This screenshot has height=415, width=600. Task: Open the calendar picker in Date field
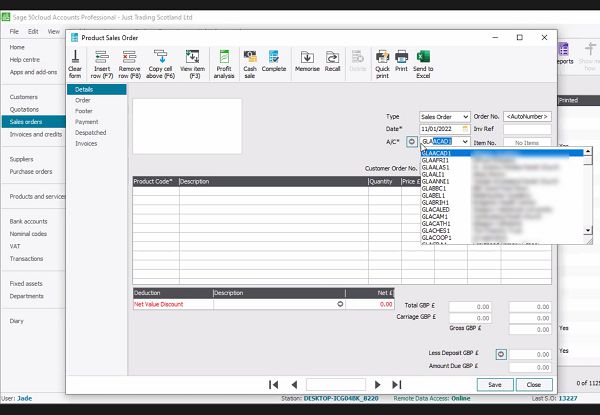click(465, 129)
